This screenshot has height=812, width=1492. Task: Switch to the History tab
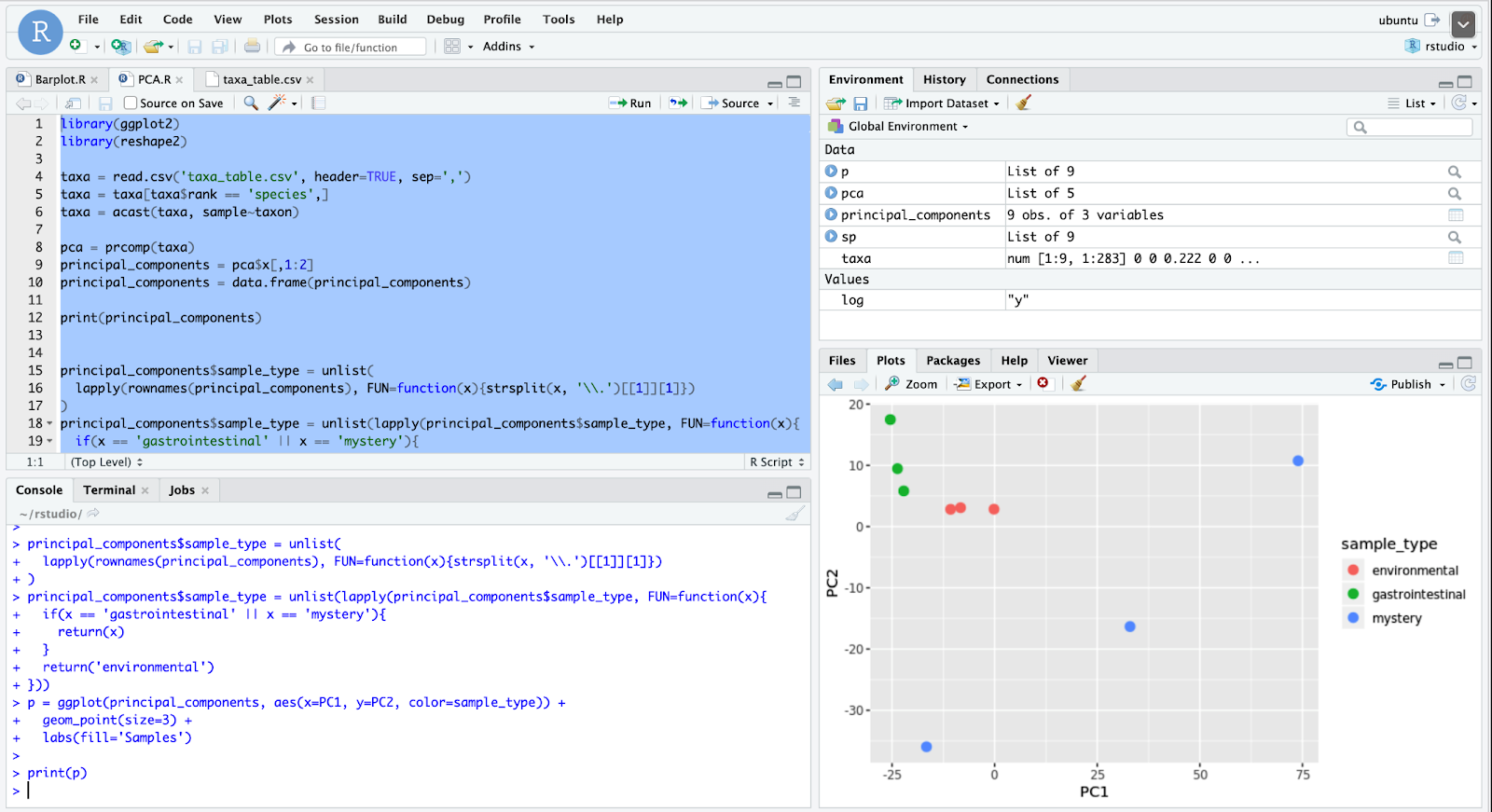pyautogui.click(x=945, y=79)
